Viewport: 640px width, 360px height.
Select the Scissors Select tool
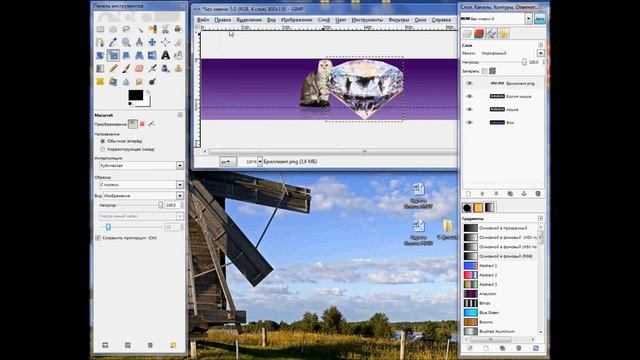165,29
